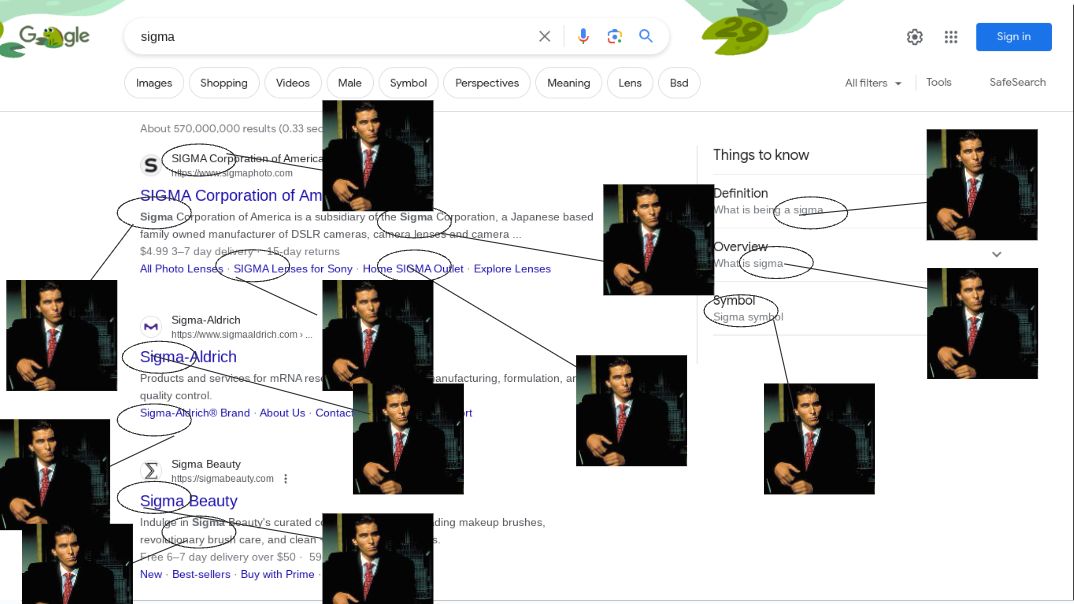Image resolution: width=1074 pixels, height=604 pixels.
Task: Click inside the search field containing sigma
Action: [x=330, y=37]
